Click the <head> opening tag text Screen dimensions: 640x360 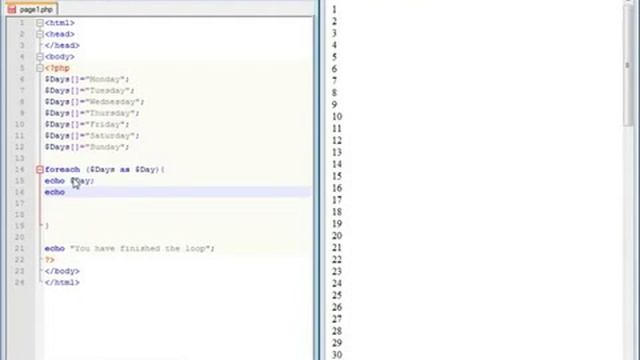(x=60, y=34)
